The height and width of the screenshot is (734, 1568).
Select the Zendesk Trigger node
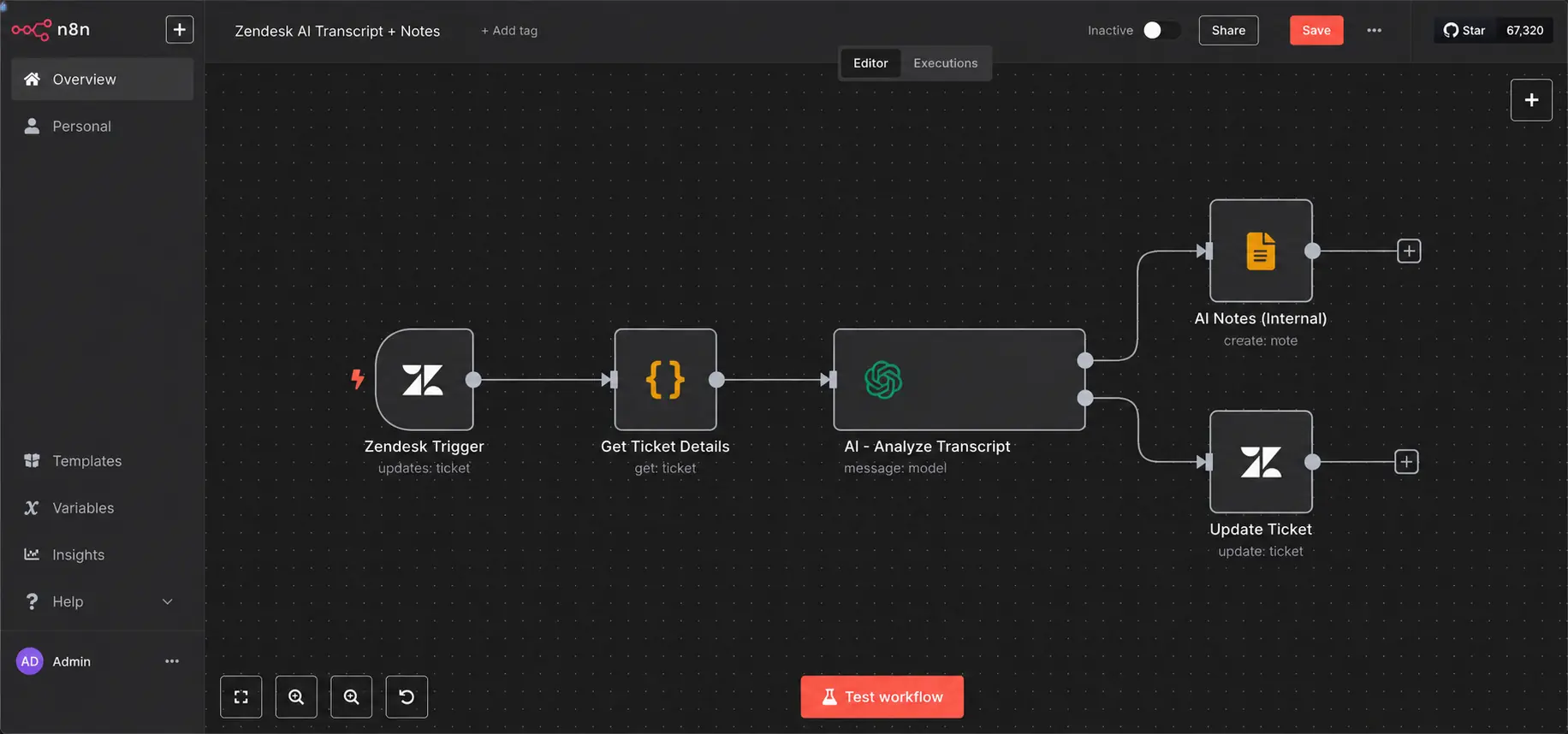click(425, 379)
